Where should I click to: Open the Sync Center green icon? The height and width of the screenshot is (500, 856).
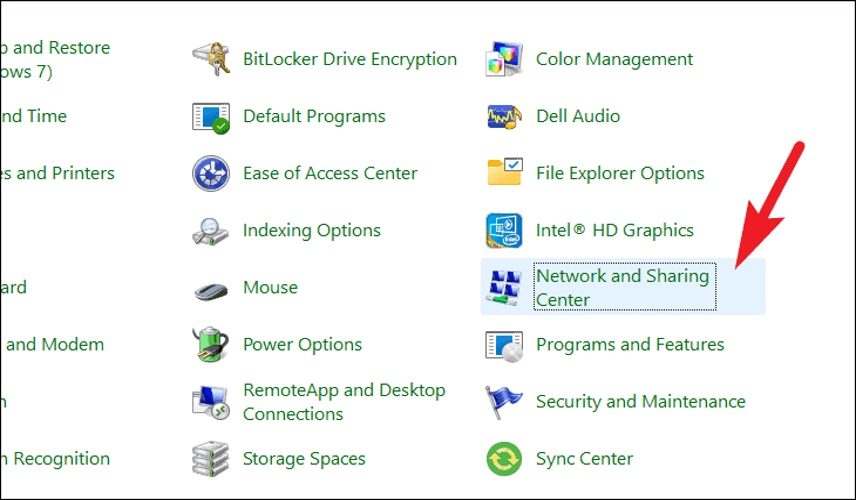504,459
